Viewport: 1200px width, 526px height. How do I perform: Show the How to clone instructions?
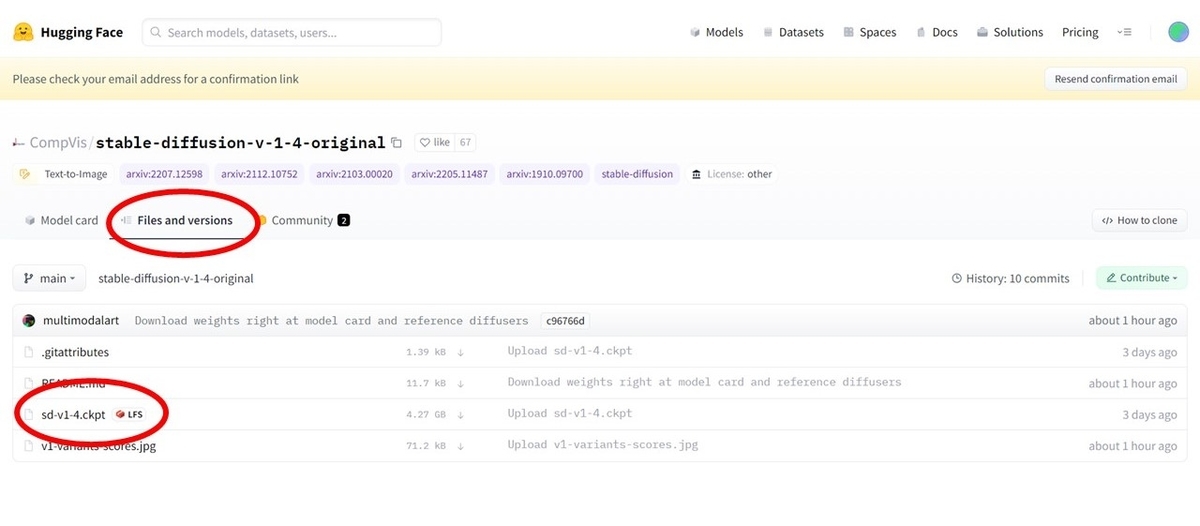[x=1139, y=220]
